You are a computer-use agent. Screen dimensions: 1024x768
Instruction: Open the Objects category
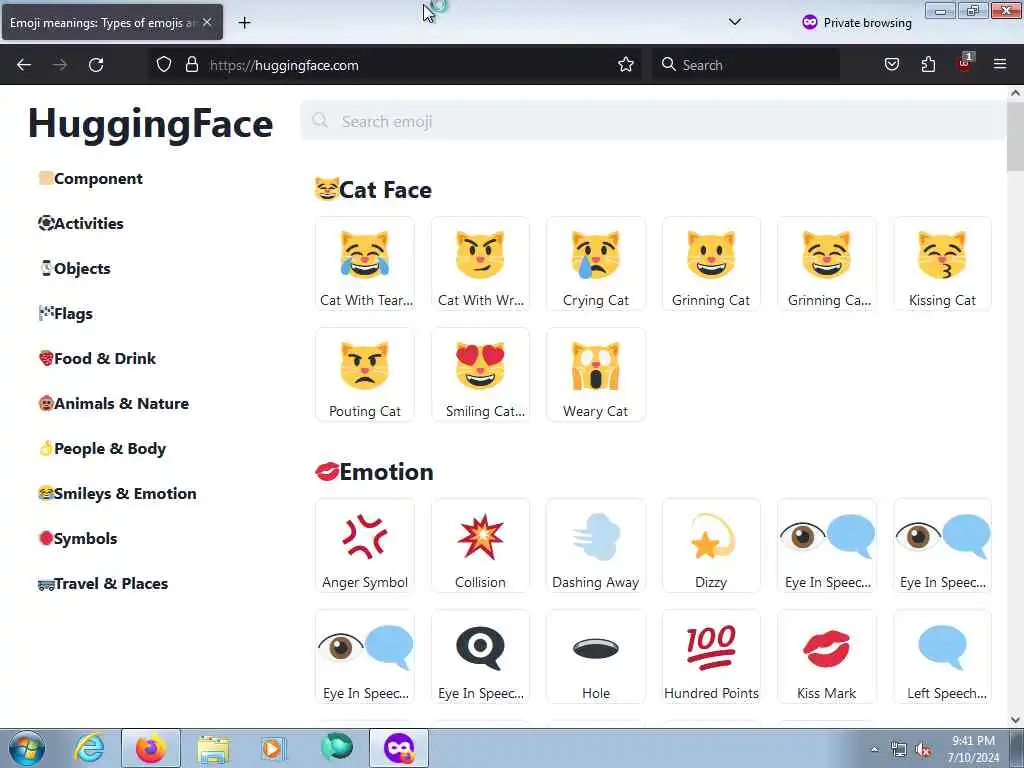point(74,268)
